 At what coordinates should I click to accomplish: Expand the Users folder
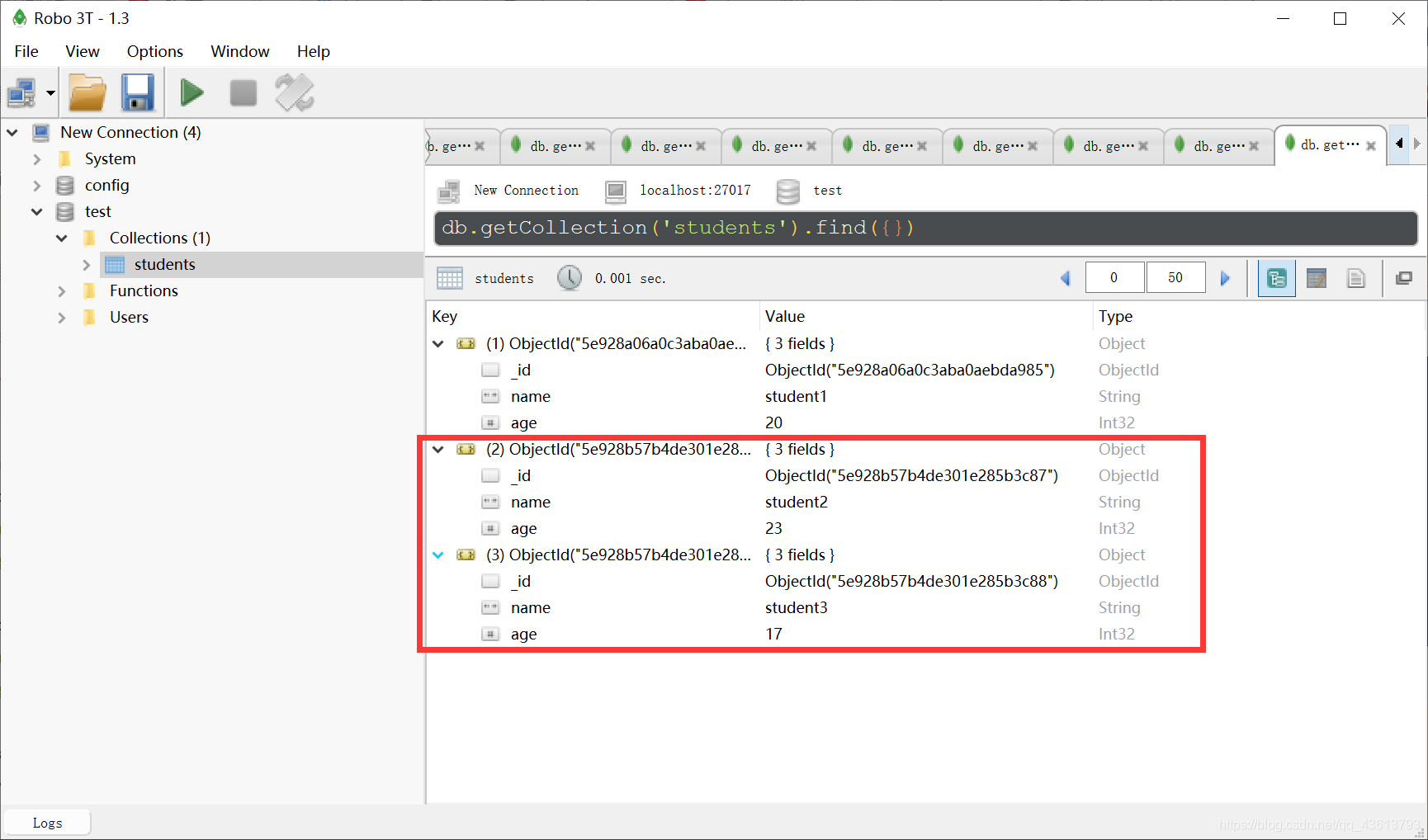click(62, 317)
